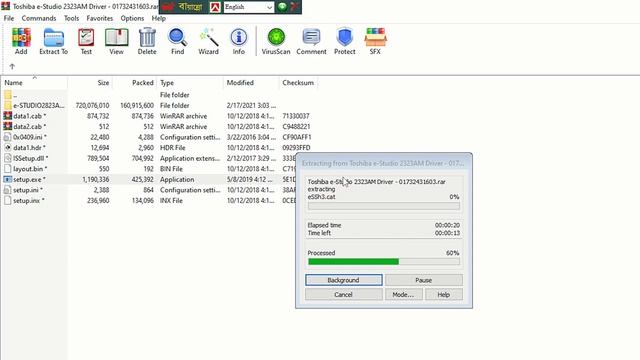Click the data1.cab archive icon
The image size is (640, 360).
click(7, 116)
